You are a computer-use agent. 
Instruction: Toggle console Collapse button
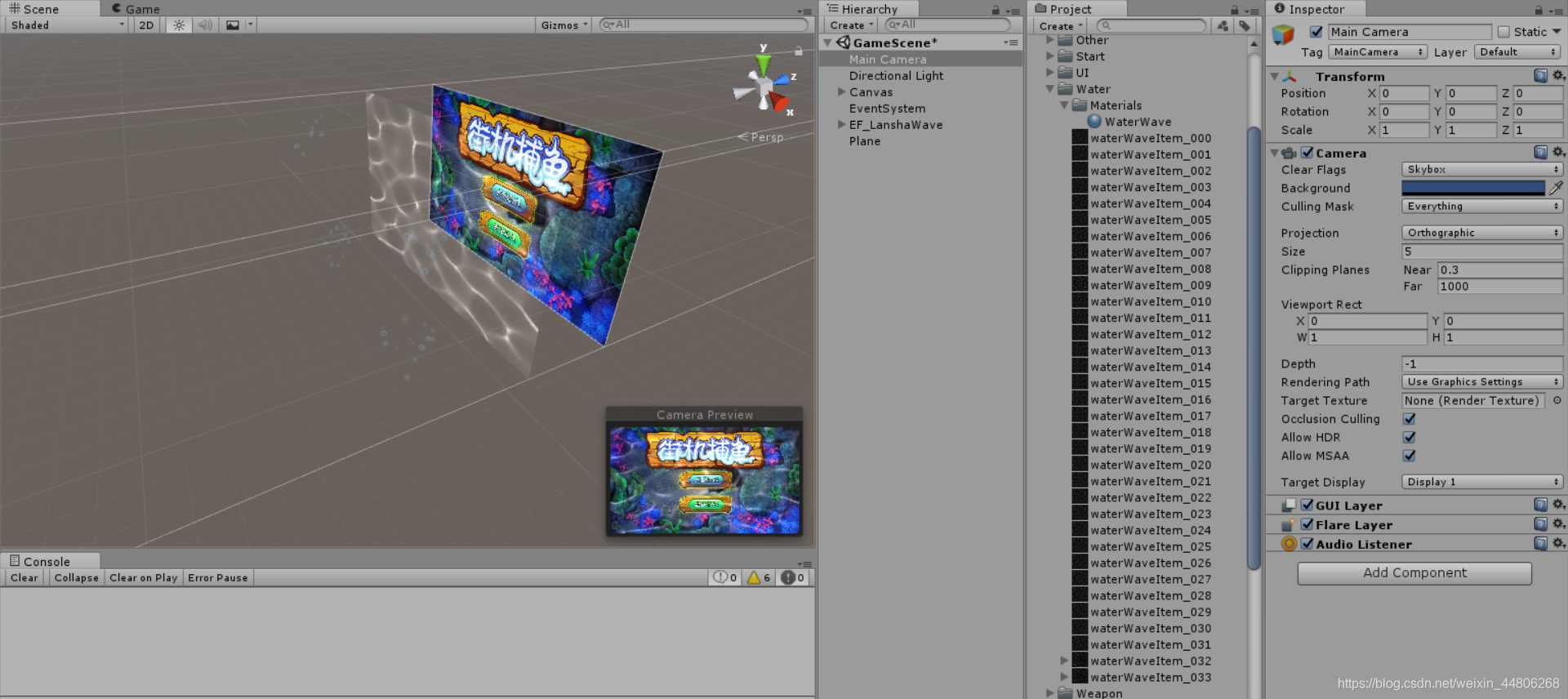[77, 578]
